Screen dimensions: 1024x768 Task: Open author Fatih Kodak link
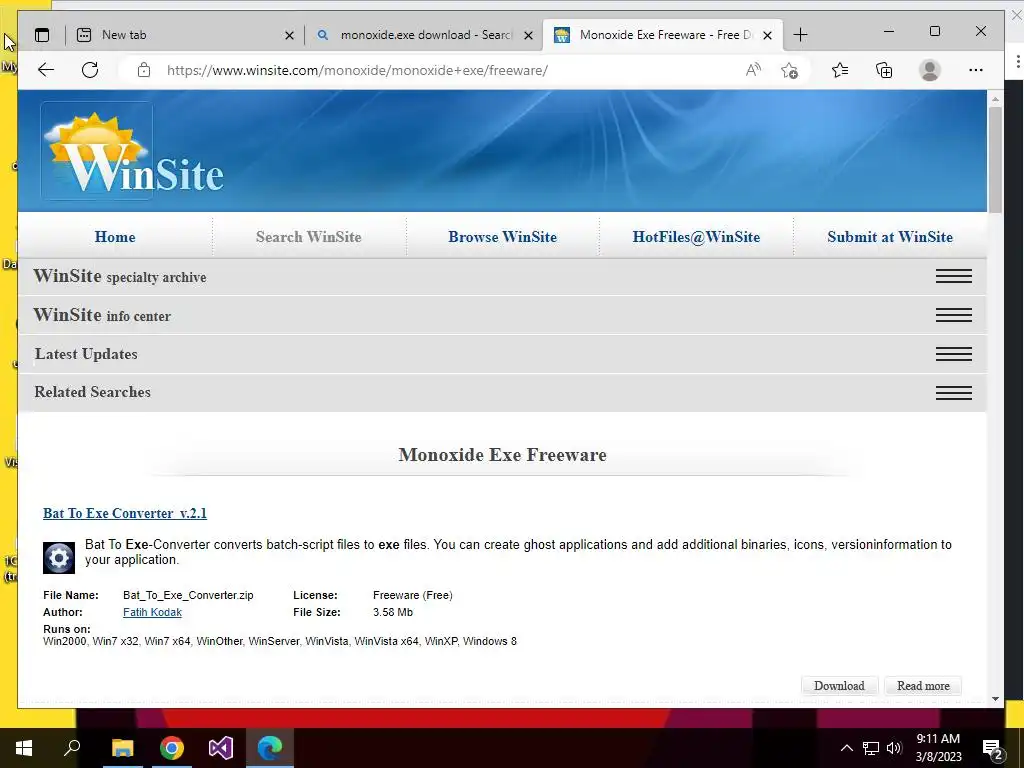[152, 612]
